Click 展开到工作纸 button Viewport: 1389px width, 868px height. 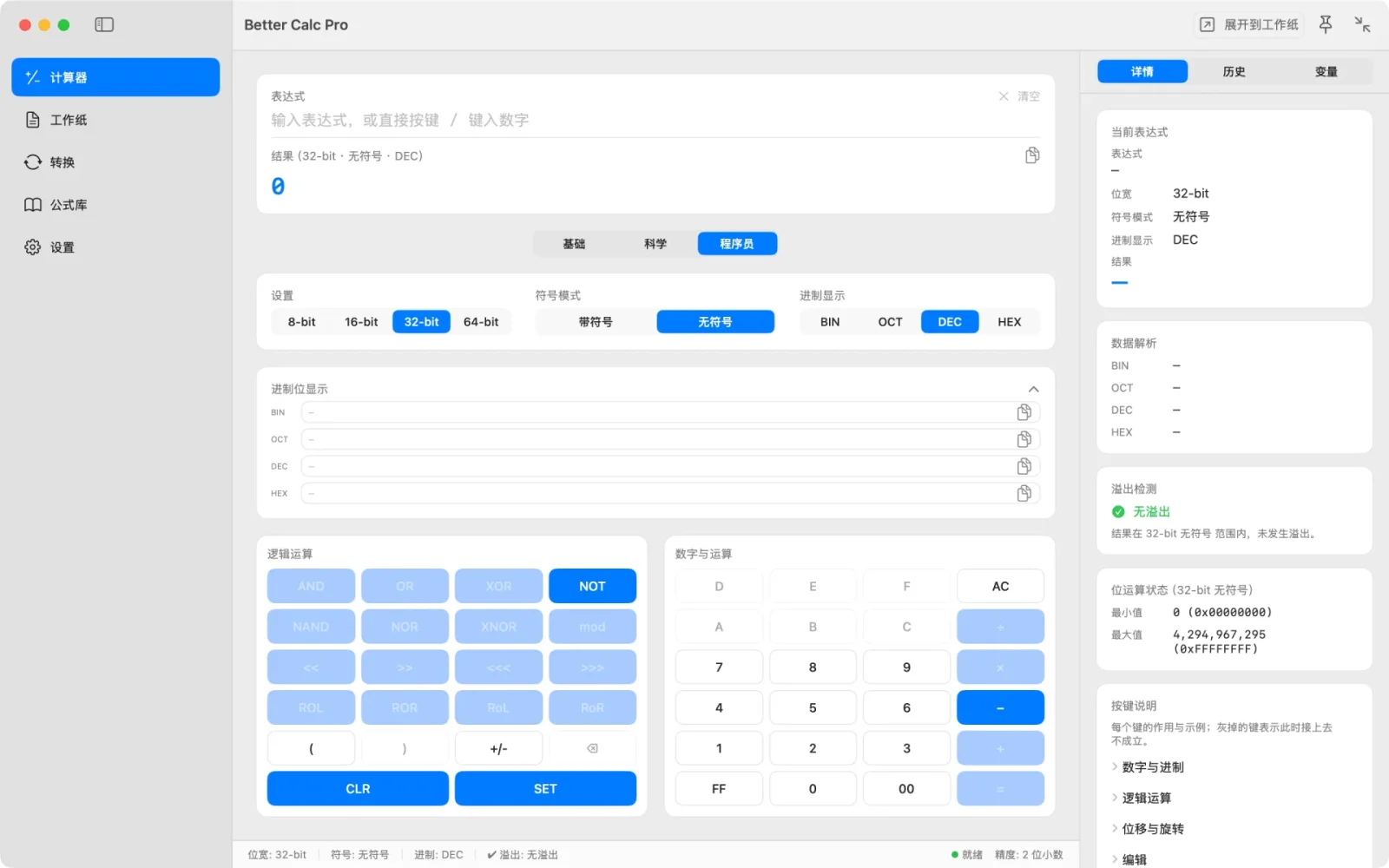pos(1249,24)
